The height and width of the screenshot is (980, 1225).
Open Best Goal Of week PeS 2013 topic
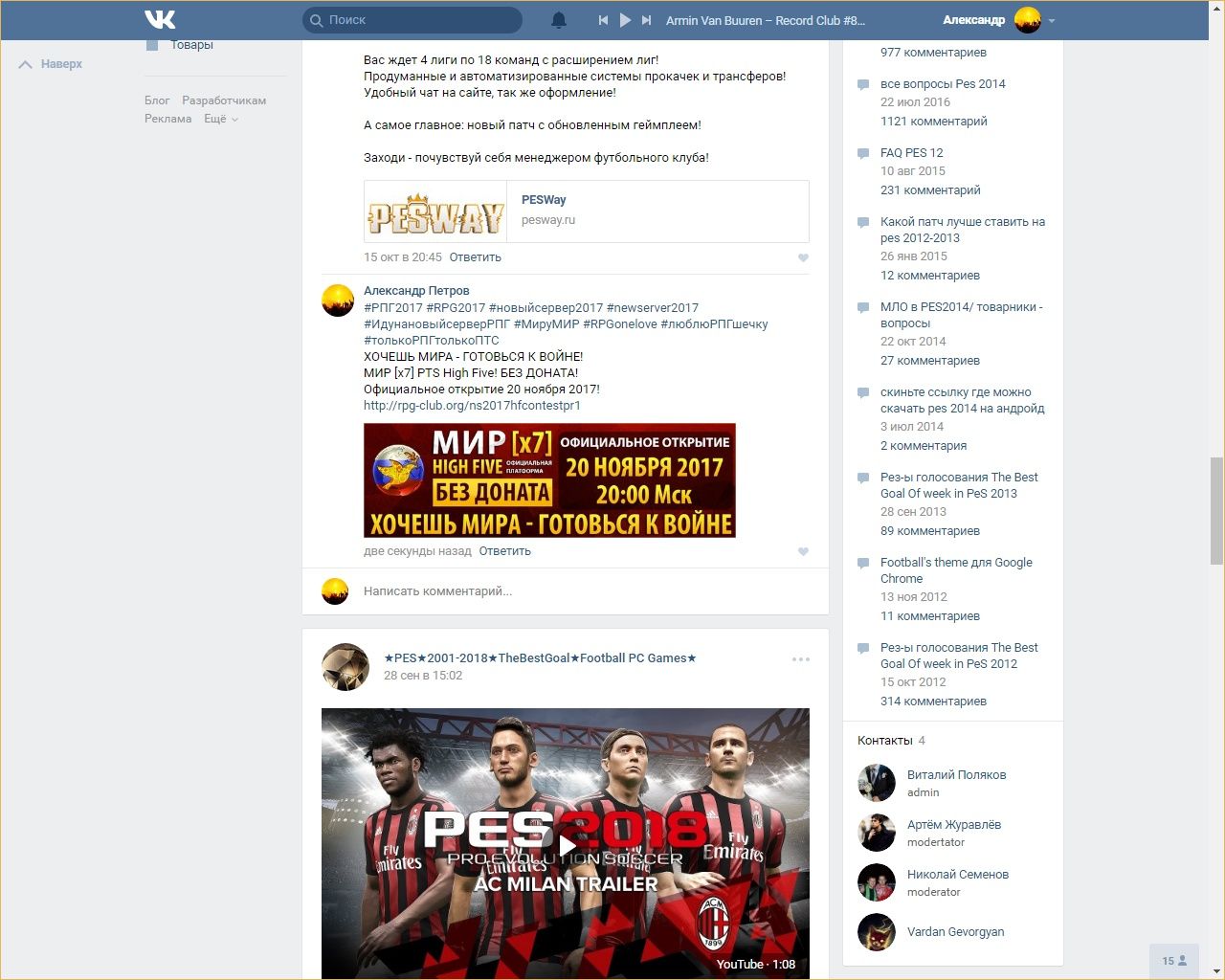pyautogui.click(x=959, y=485)
